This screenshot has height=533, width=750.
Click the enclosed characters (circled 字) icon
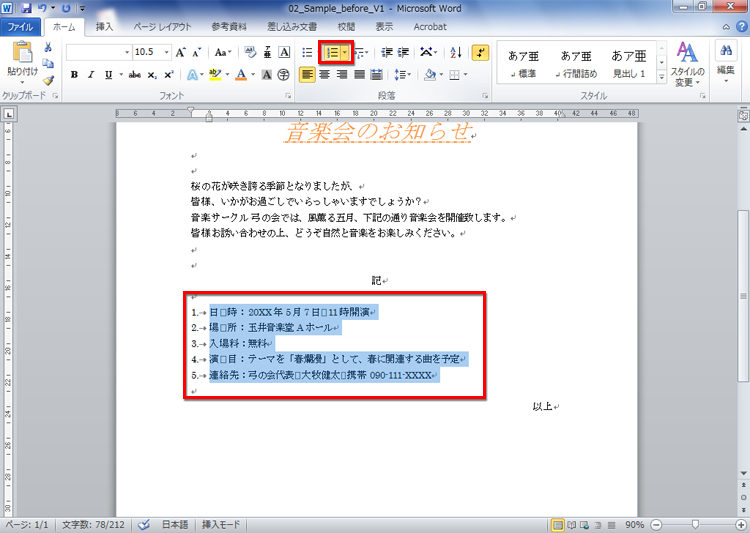click(284, 75)
